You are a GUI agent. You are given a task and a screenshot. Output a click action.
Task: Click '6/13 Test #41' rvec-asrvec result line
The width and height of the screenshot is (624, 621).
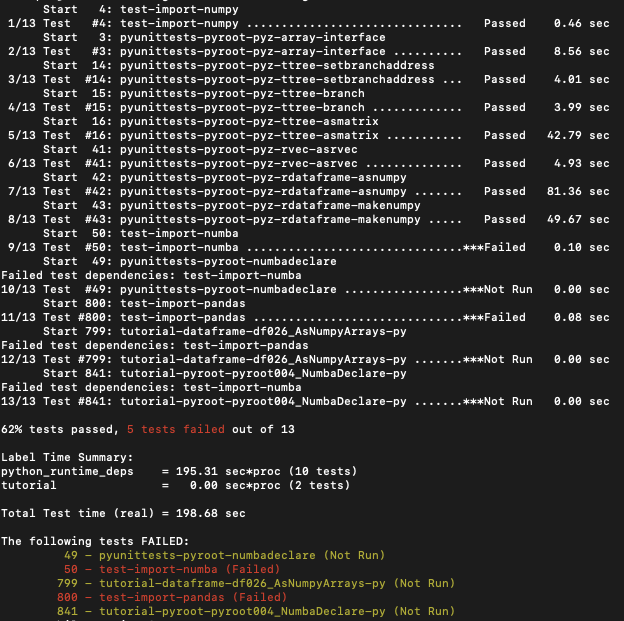(x=308, y=163)
